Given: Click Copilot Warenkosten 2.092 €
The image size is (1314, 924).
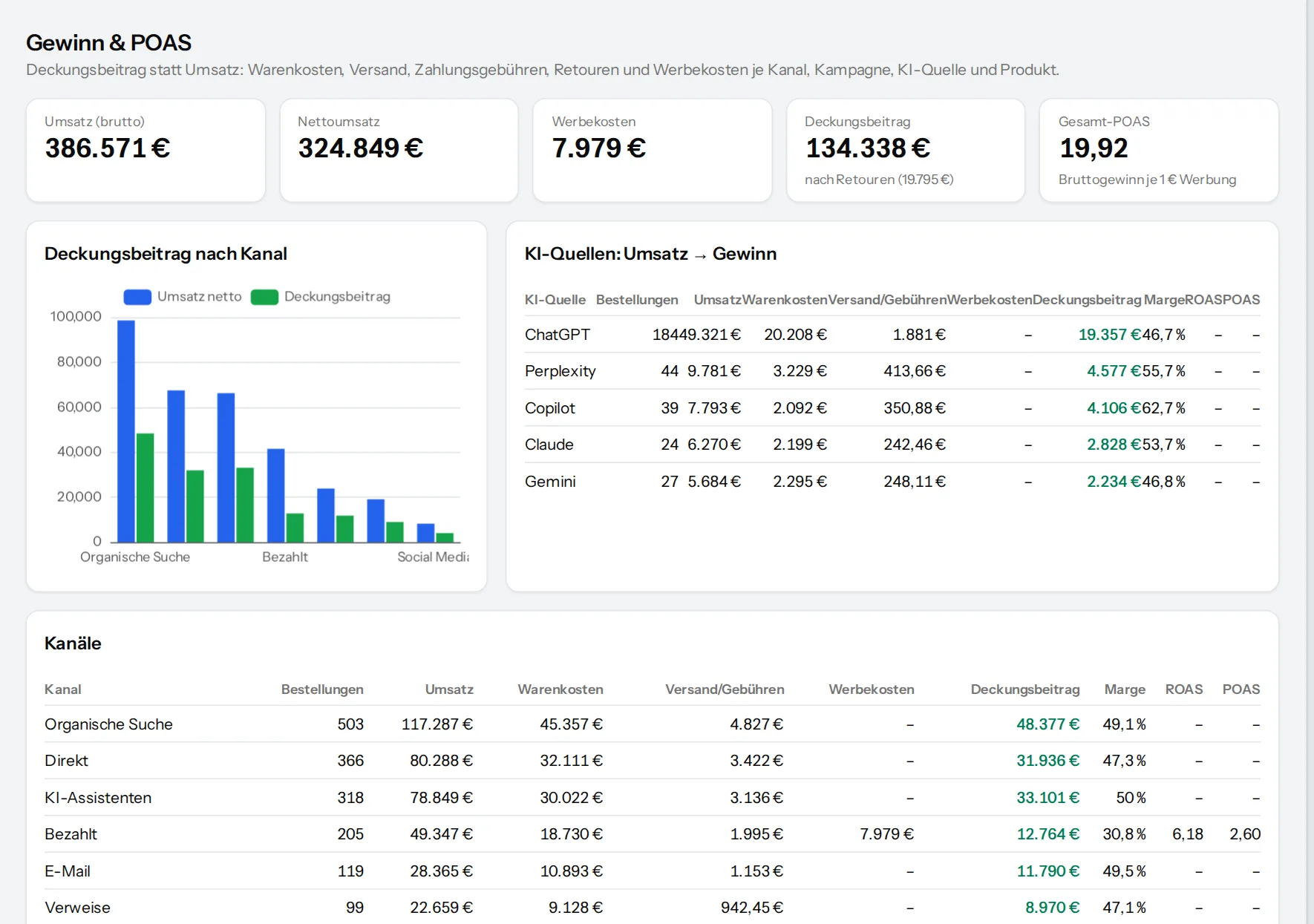Looking at the screenshot, I should 800,408.
